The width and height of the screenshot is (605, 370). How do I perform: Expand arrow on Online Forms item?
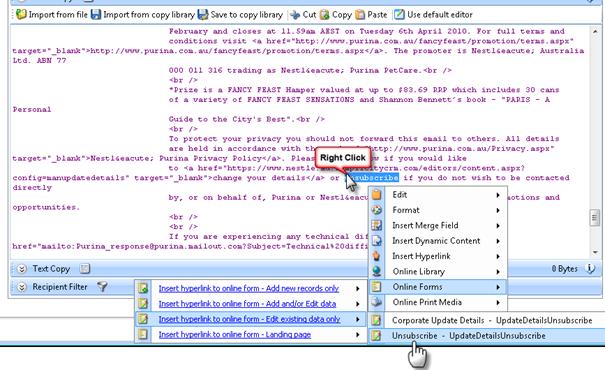tap(498, 287)
